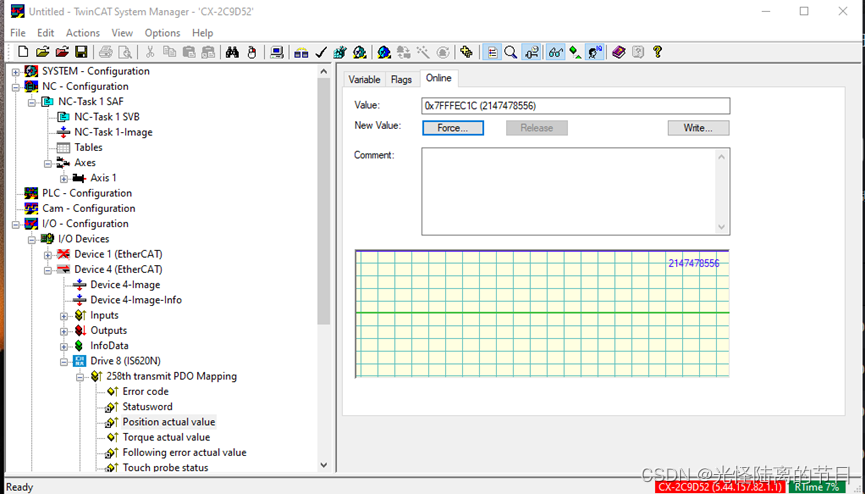Open the View menu

(x=122, y=33)
